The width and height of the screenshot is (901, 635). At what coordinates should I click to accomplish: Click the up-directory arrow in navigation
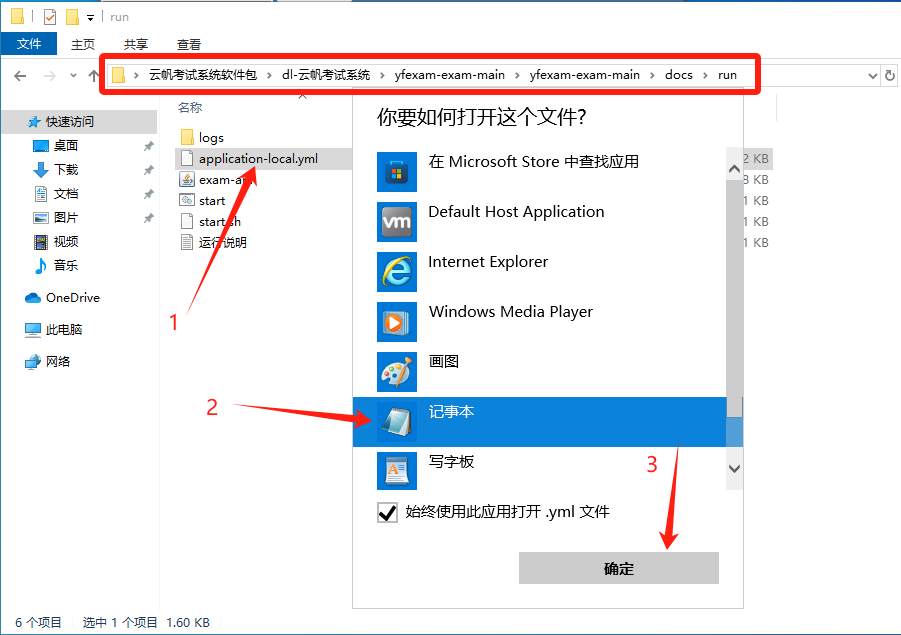96,75
